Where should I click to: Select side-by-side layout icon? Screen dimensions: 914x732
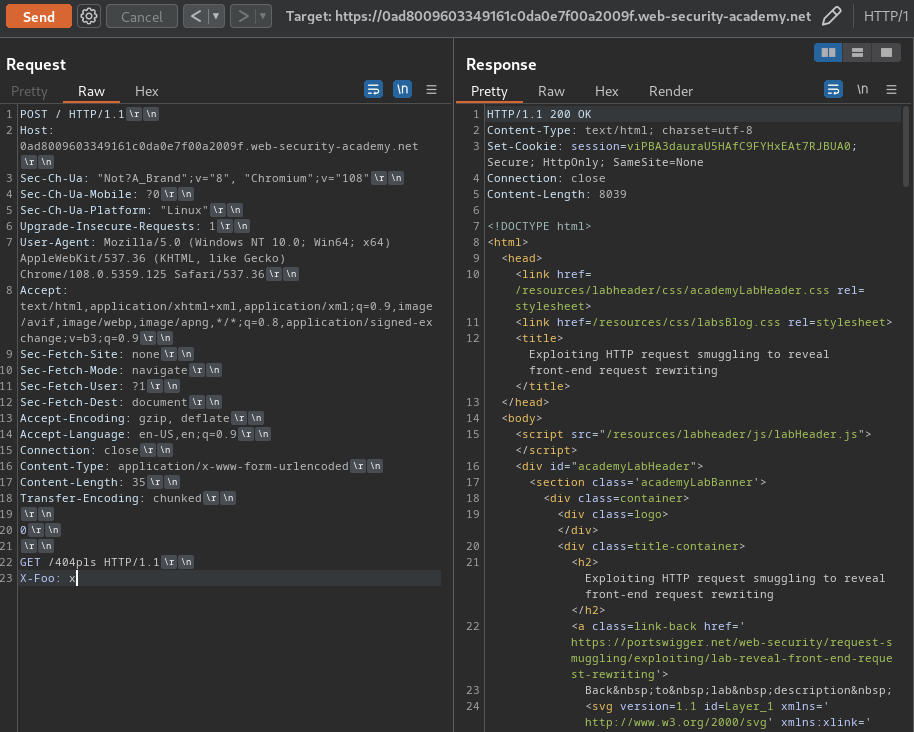click(x=828, y=52)
